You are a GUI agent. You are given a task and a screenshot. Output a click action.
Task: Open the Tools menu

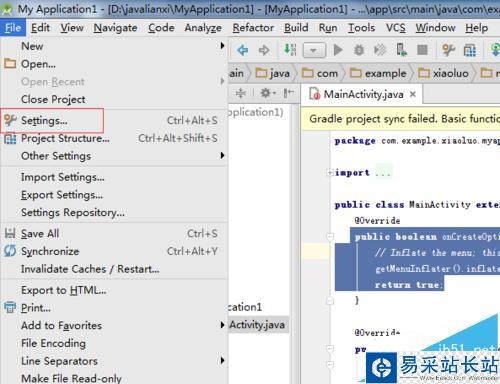point(362,28)
